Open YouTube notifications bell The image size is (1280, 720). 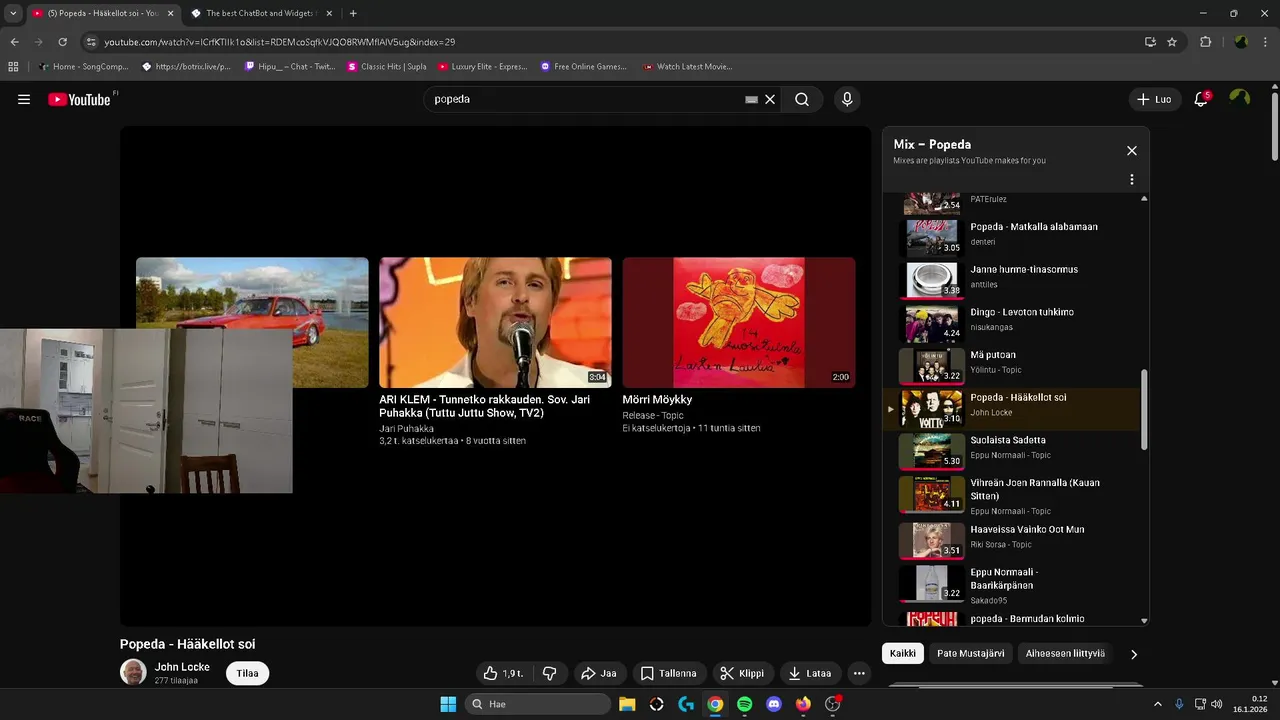pos(1201,99)
